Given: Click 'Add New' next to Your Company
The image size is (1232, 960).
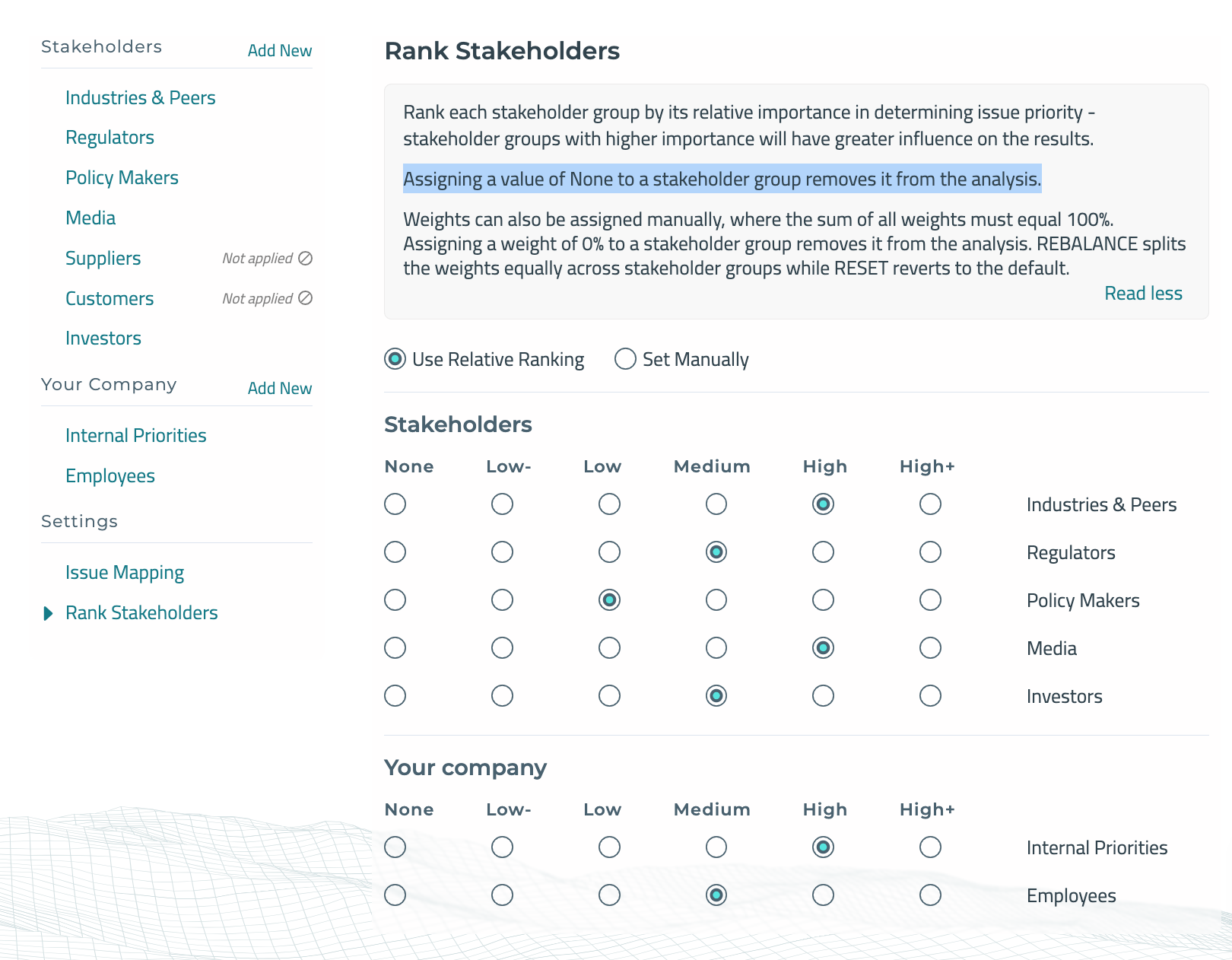Looking at the screenshot, I should pos(280,388).
